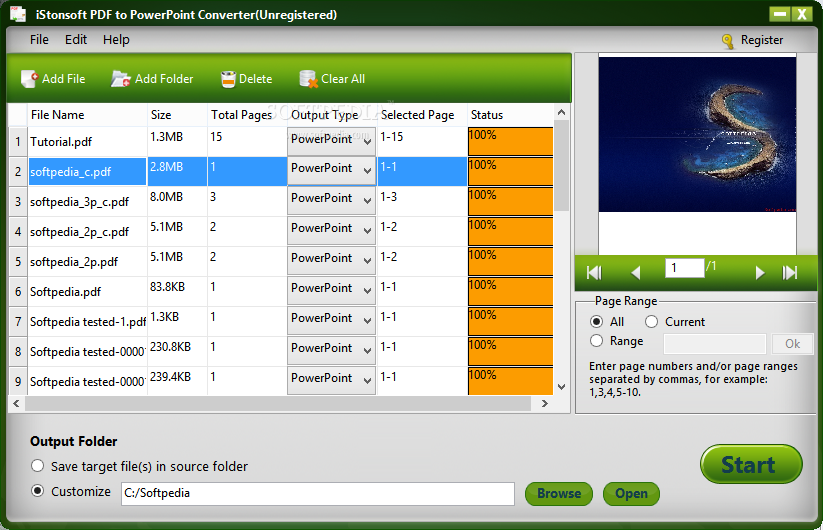Select the softpedia_3p_c.pdf file name

79,202
